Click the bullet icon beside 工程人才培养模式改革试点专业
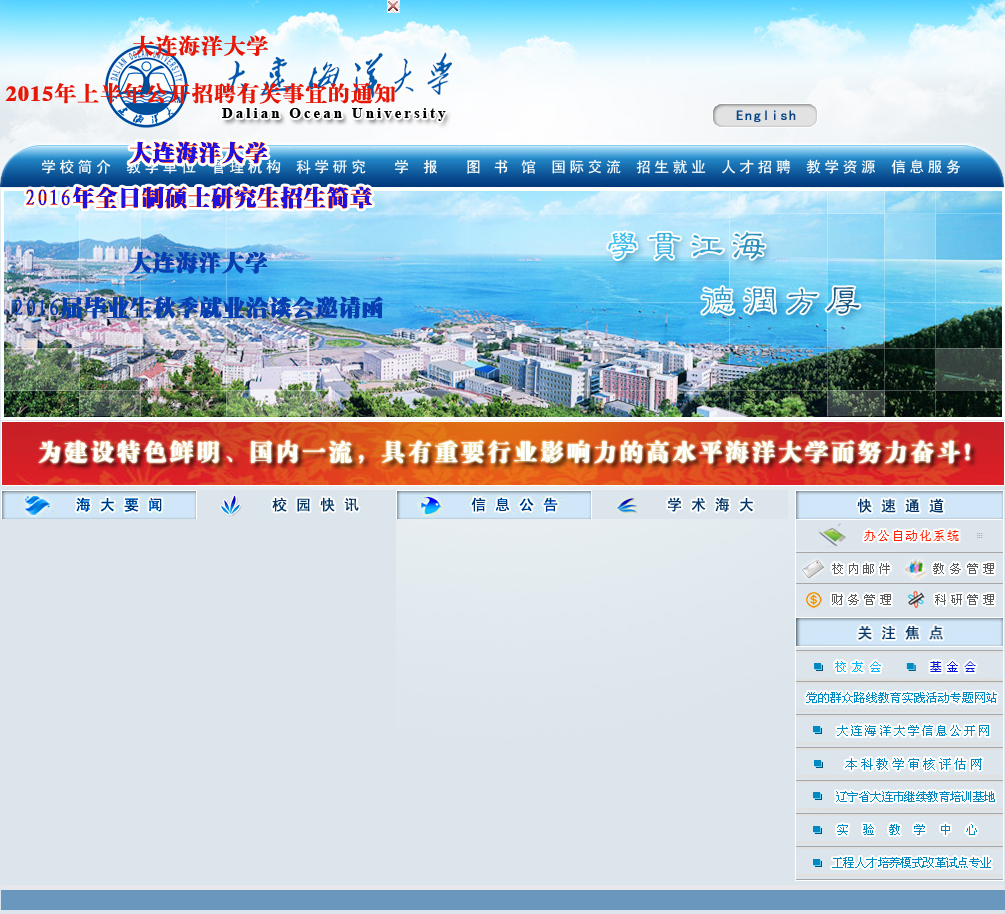The height and width of the screenshot is (914, 1005). click(817, 863)
